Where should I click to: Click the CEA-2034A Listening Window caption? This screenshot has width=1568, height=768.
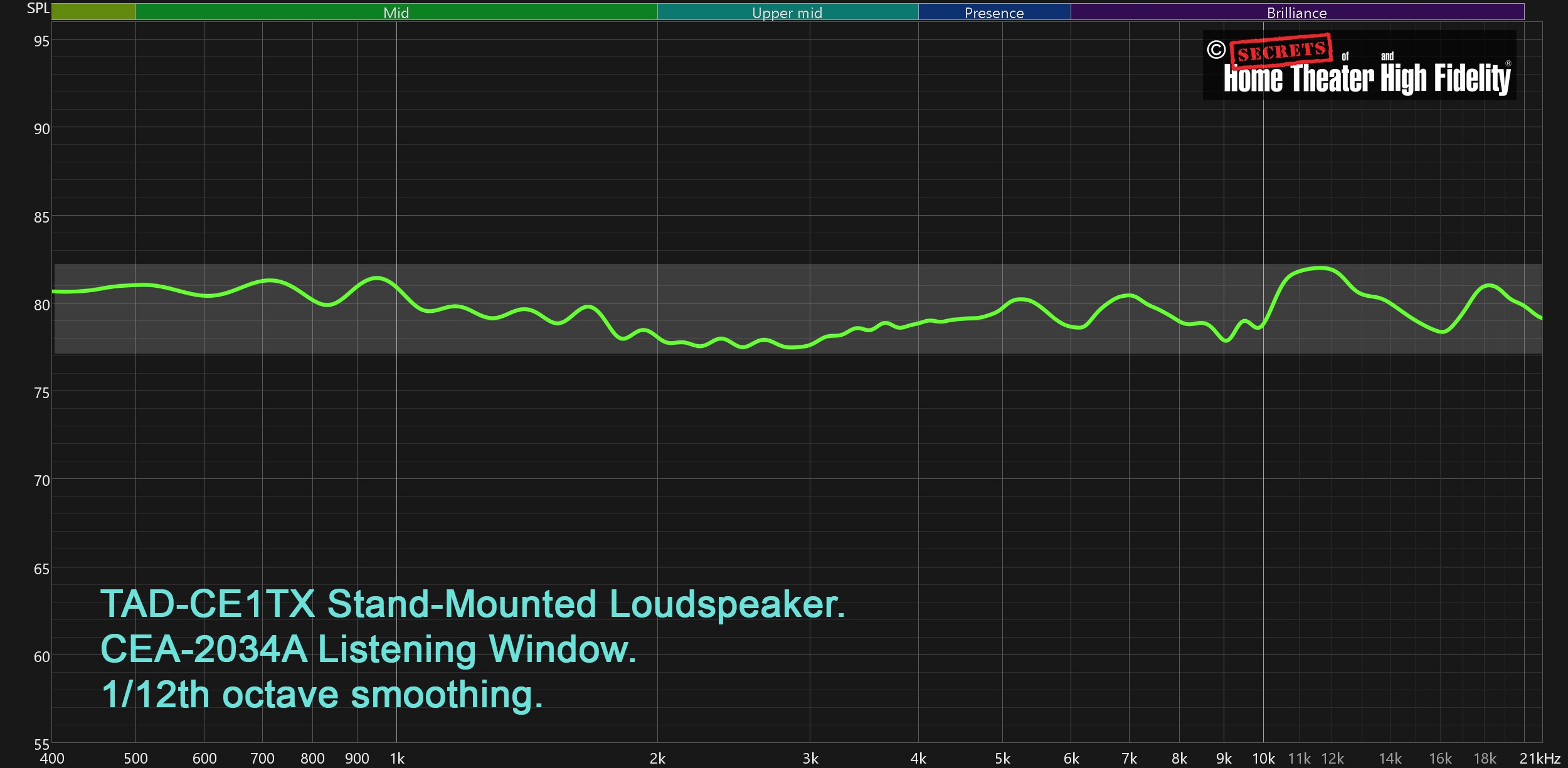click(x=368, y=650)
